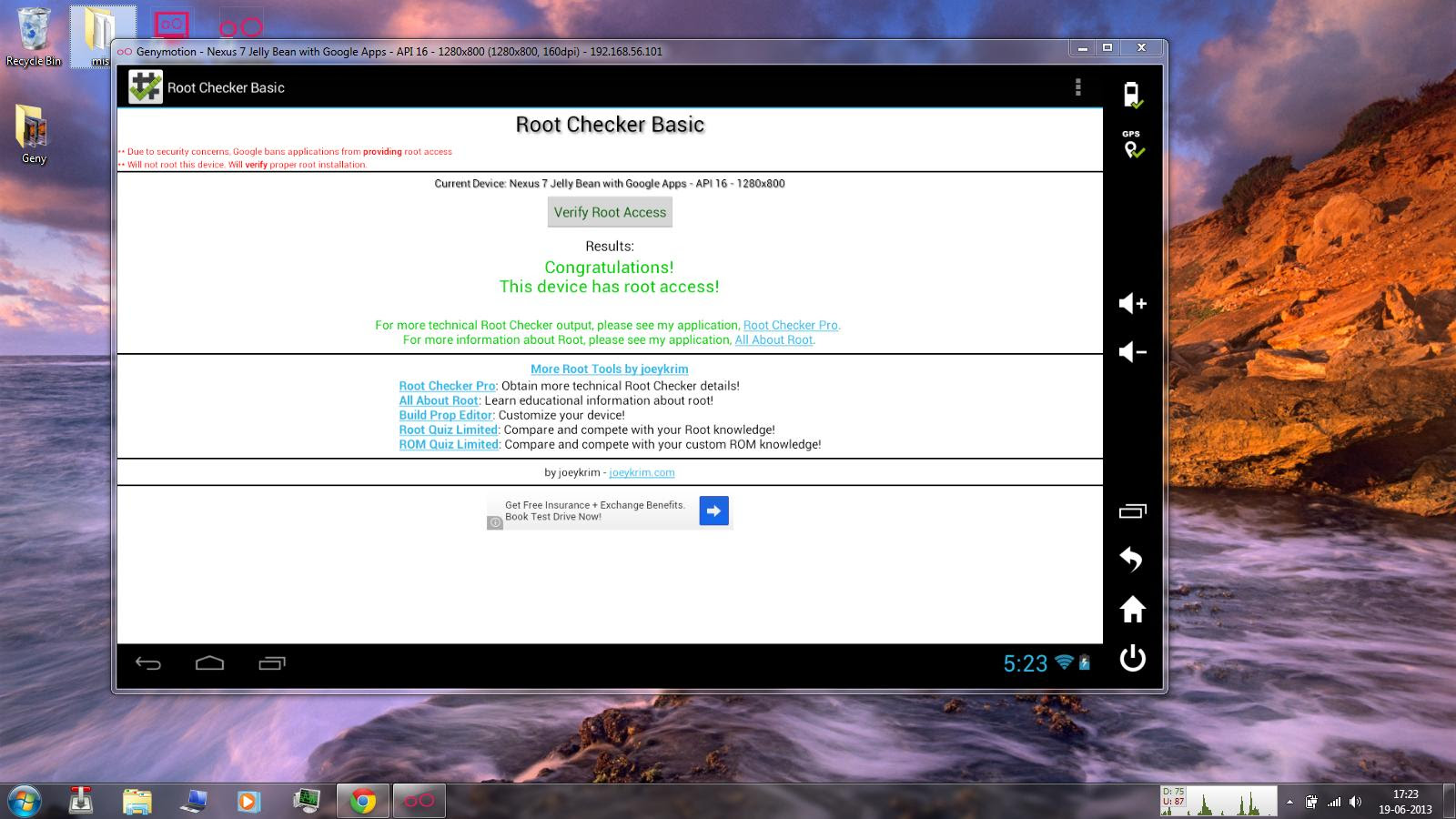This screenshot has width=1456, height=819.
Task: Select the Recycle Bin desktop icon
Action: pos(34,36)
